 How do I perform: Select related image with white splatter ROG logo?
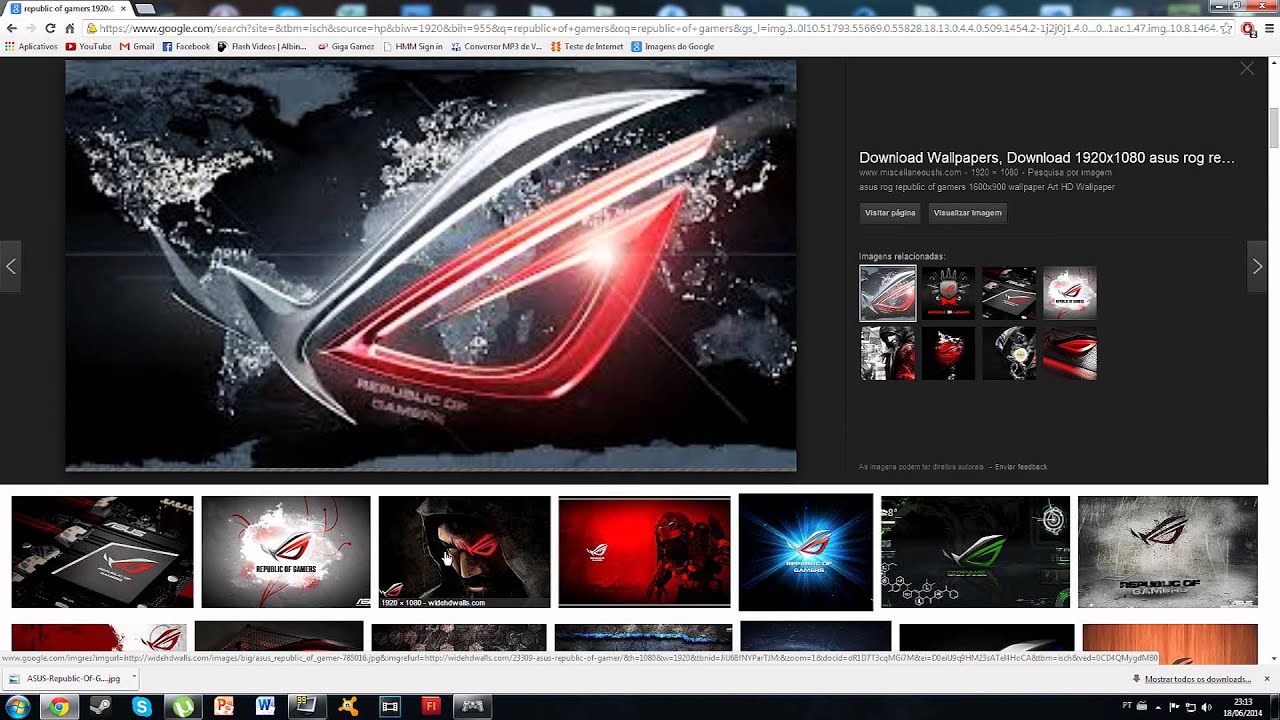coord(1070,293)
